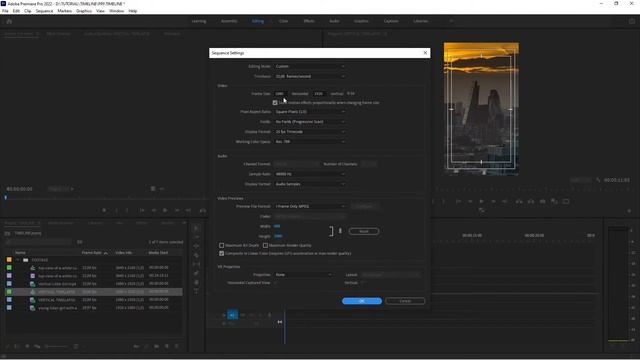Toggle Composite in Linear Color checkbox
Viewport: 640px width, 360px height.
(x=222, y=253)
